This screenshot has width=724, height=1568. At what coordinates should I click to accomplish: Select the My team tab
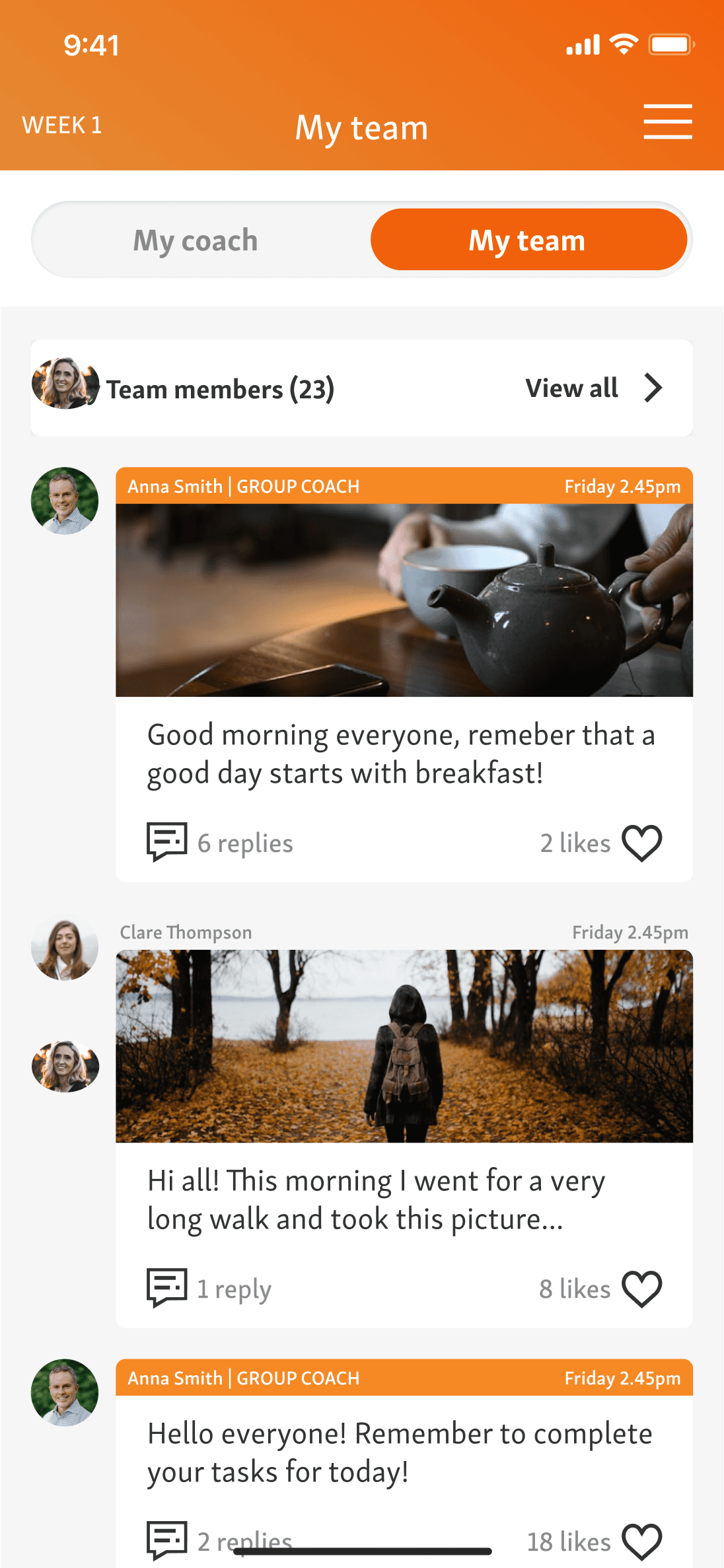point(528,240)
